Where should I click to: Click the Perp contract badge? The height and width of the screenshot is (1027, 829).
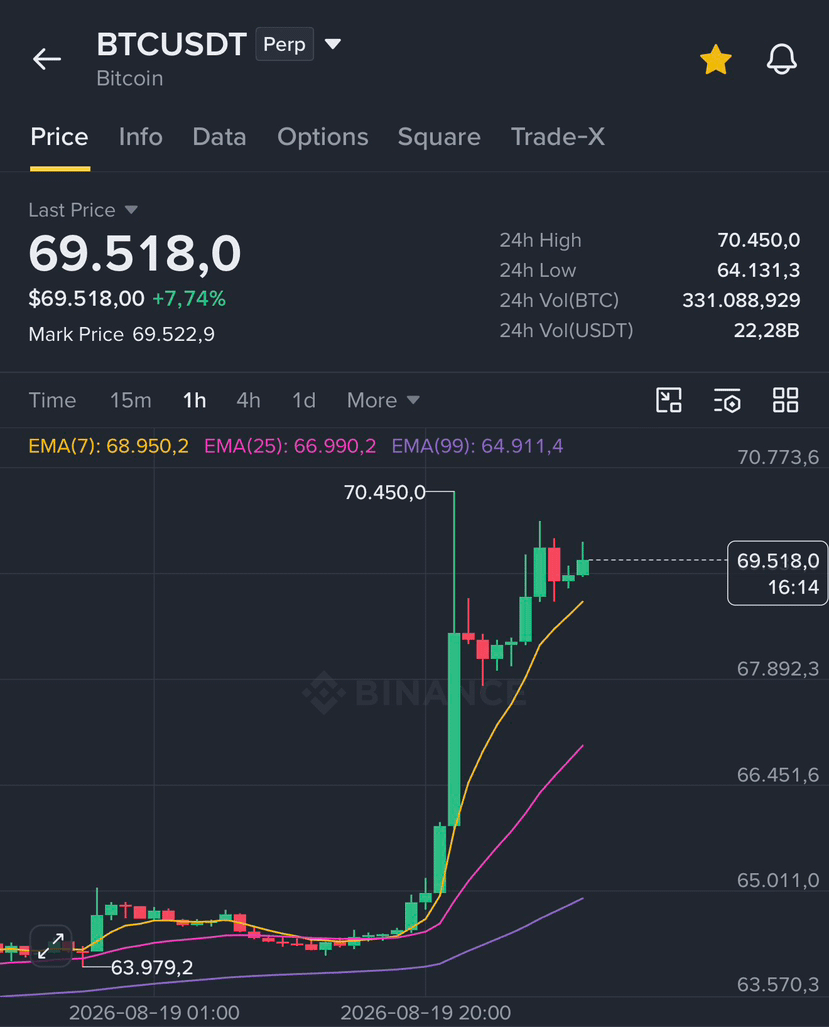284,44
